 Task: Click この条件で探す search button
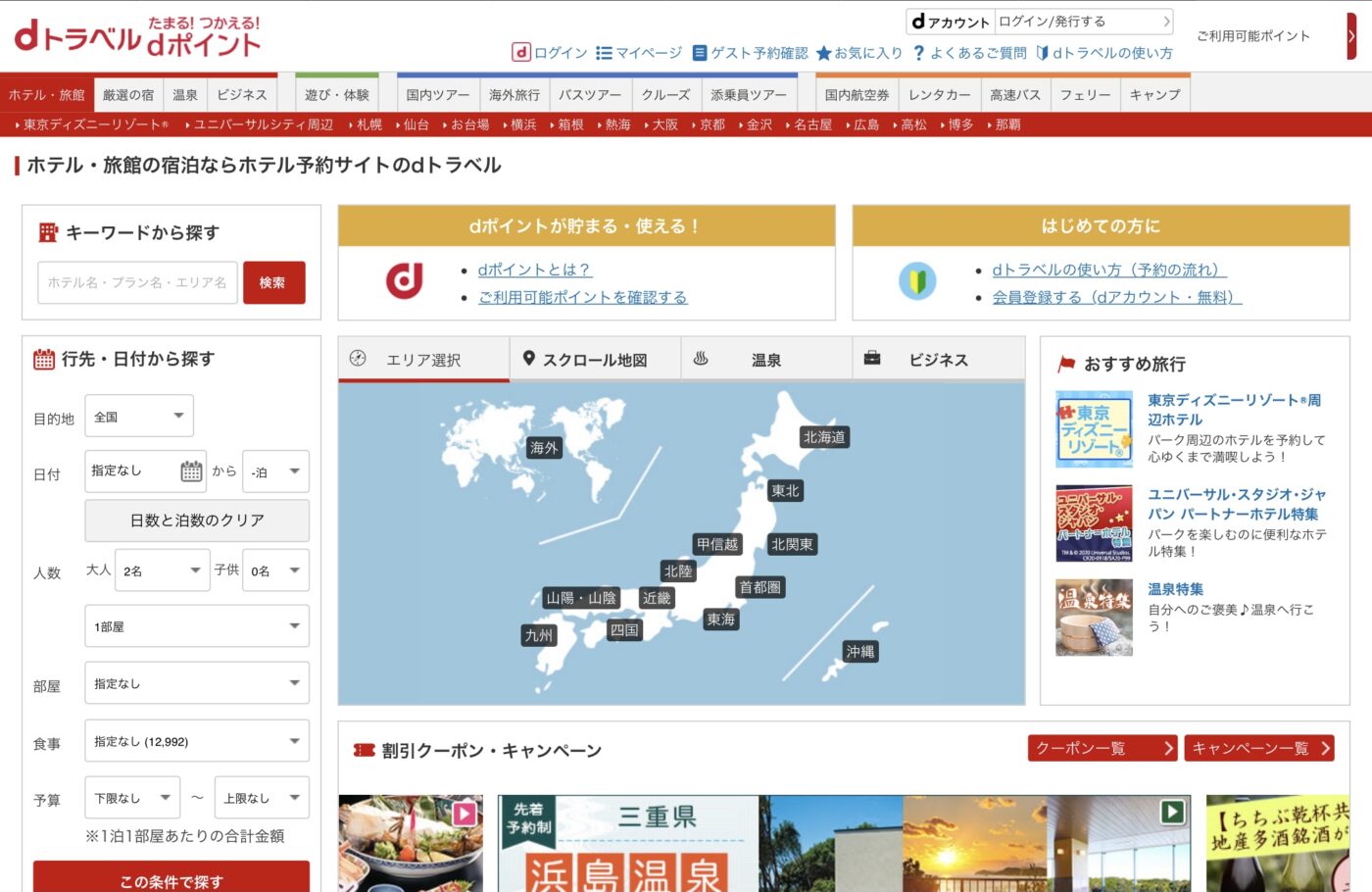pos(171,878)
